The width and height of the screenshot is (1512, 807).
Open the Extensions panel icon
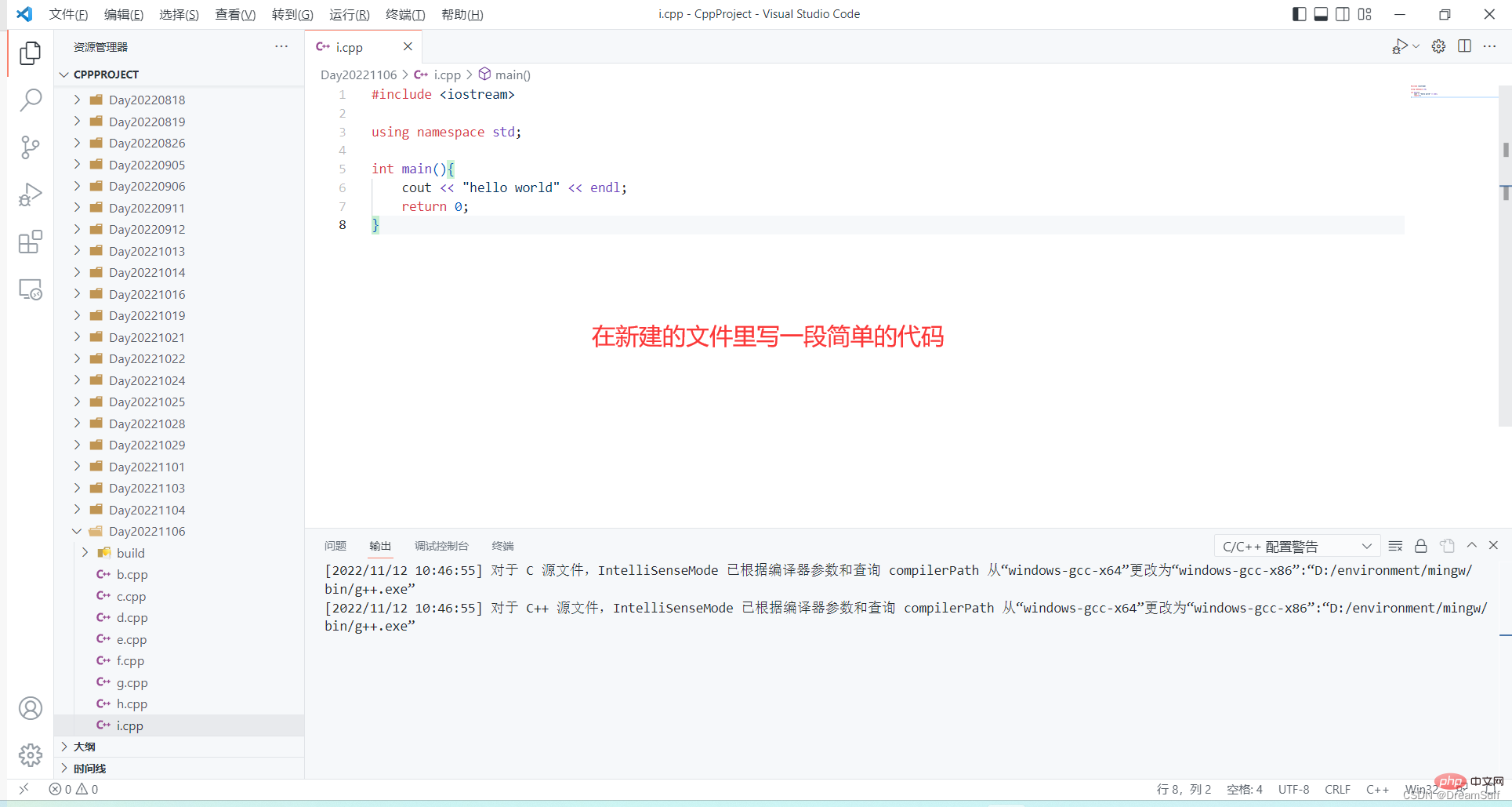tap(30, 242)
